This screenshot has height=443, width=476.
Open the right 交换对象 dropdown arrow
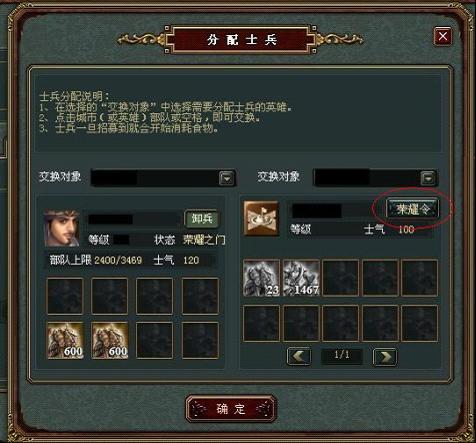tap(428, 178)
